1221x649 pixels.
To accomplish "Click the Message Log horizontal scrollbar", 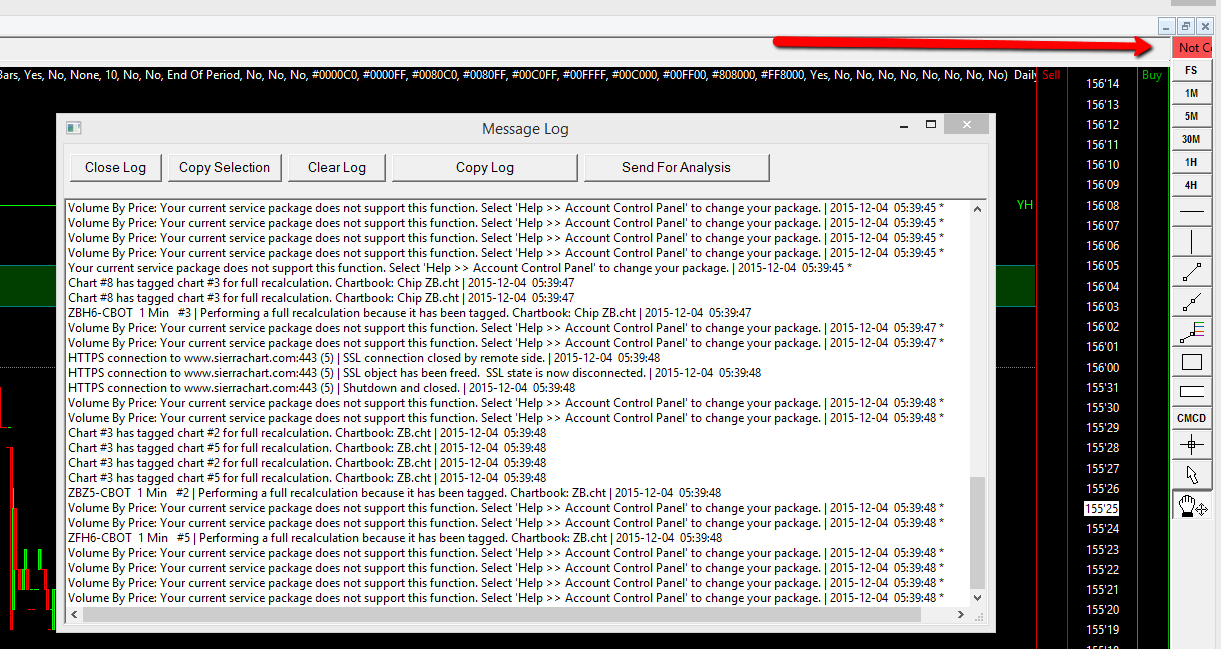I will coord(518,614).
